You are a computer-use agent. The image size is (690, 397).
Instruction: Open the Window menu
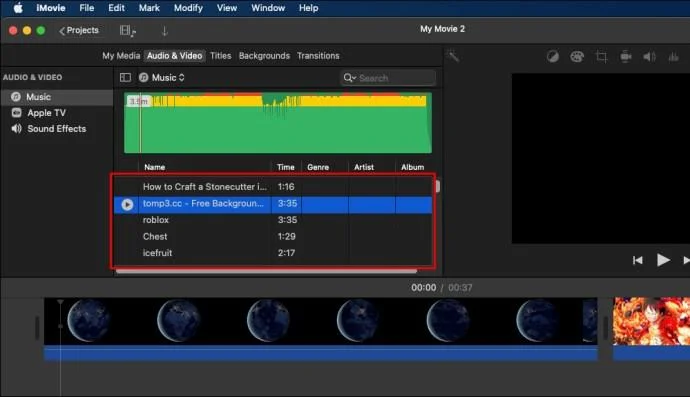point(268,8)
